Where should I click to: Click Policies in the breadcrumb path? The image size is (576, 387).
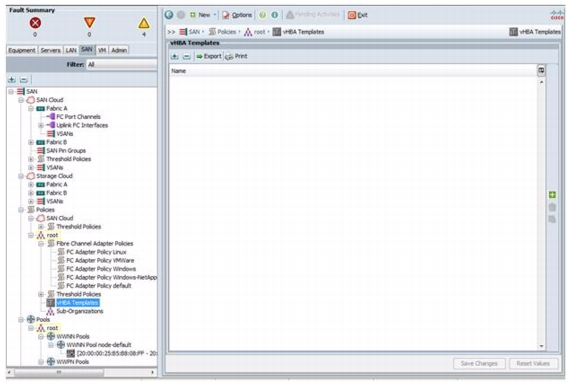(x=226, y=32)
